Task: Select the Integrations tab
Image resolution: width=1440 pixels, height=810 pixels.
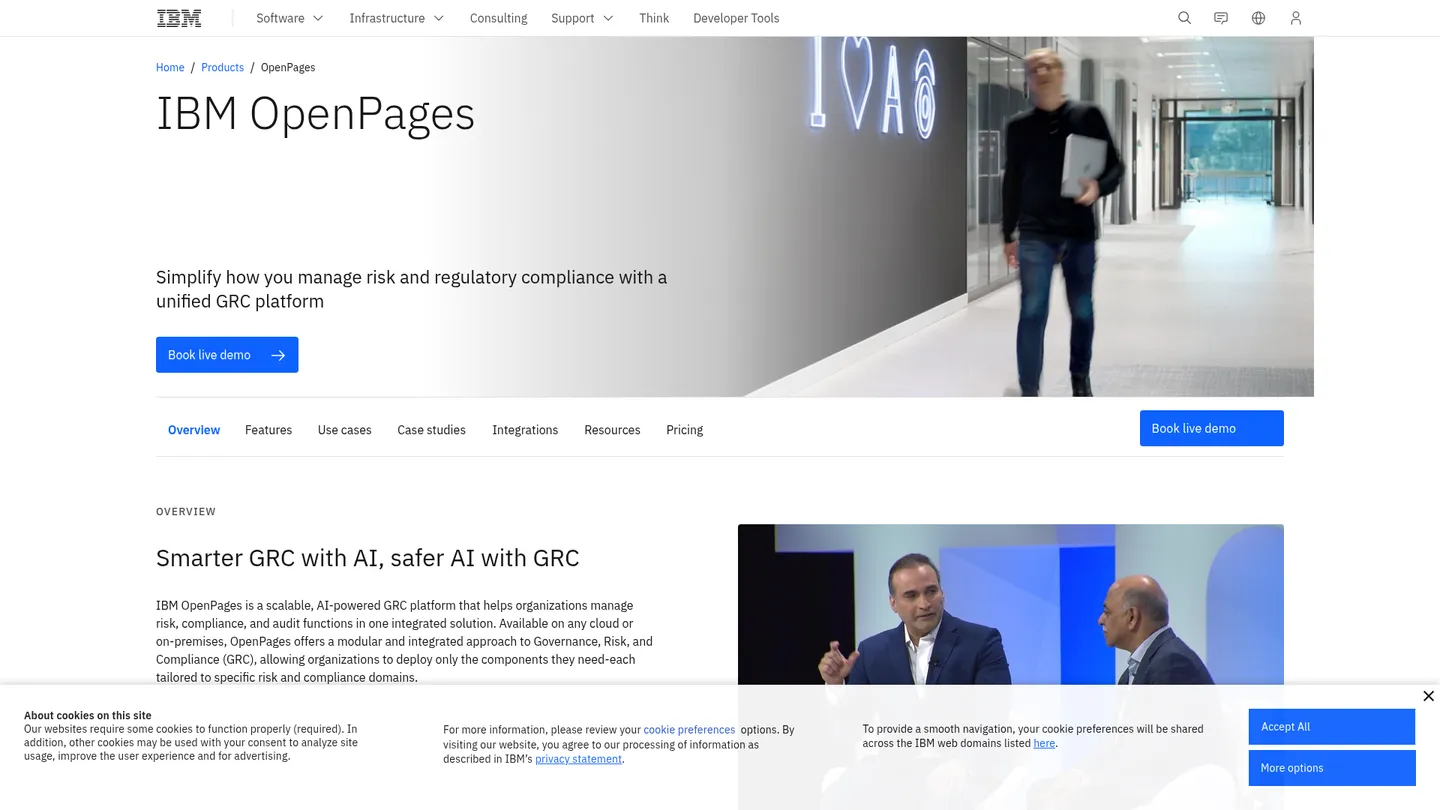Action: coord(525,430)
